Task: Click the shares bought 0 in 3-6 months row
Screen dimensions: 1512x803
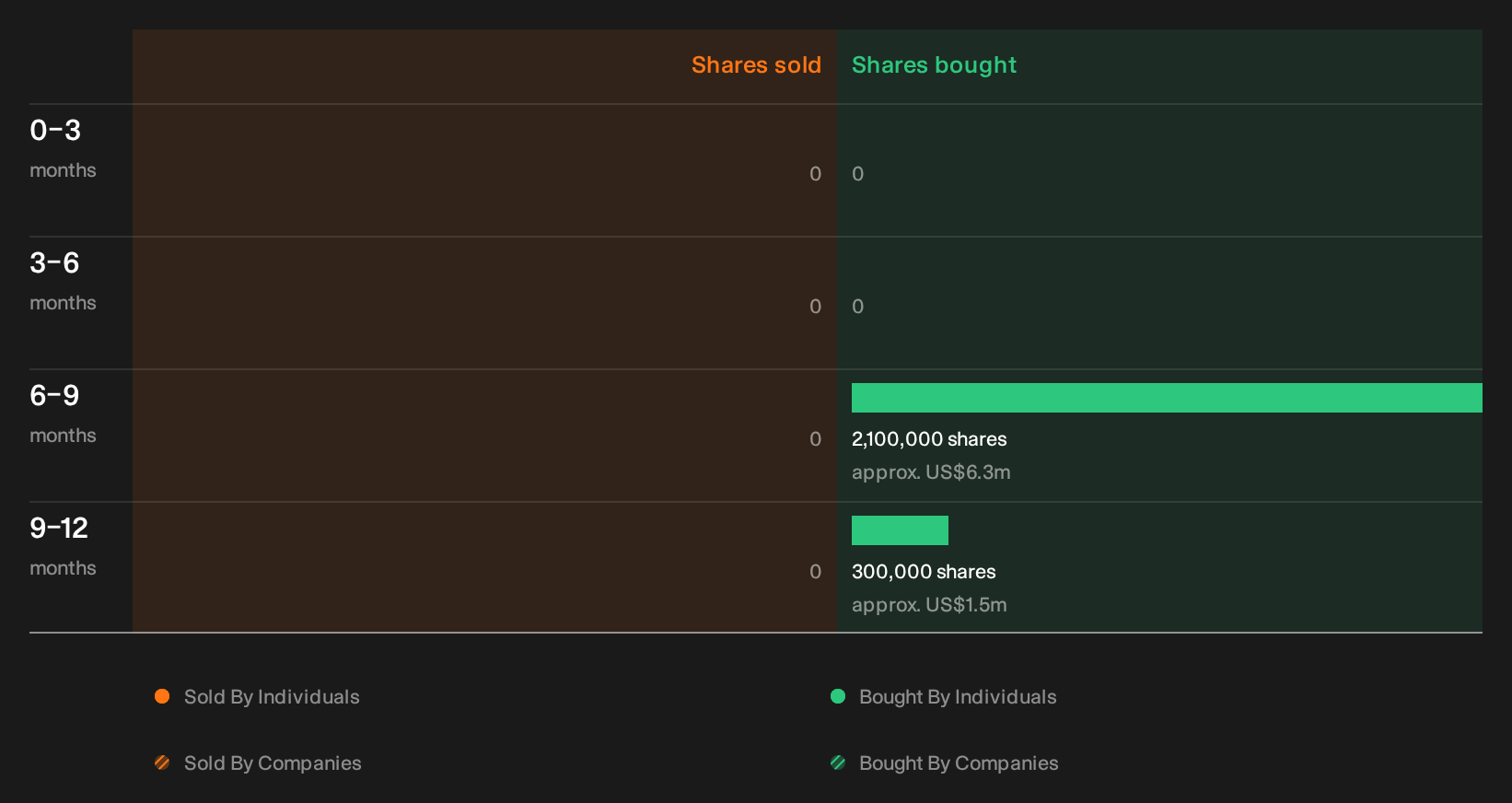Action: click(858, 307)
